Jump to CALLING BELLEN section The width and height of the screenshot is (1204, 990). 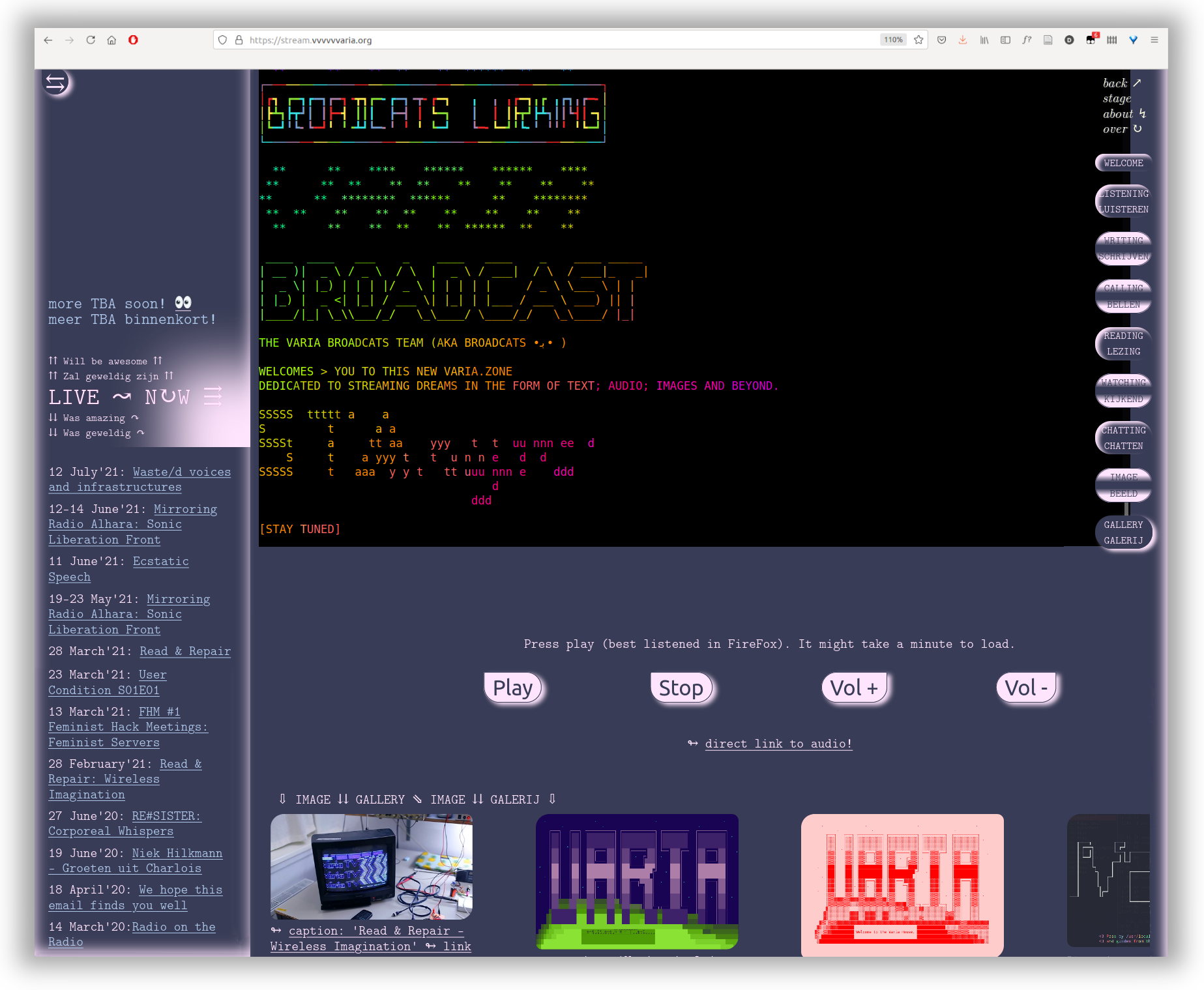(1123, 296)
